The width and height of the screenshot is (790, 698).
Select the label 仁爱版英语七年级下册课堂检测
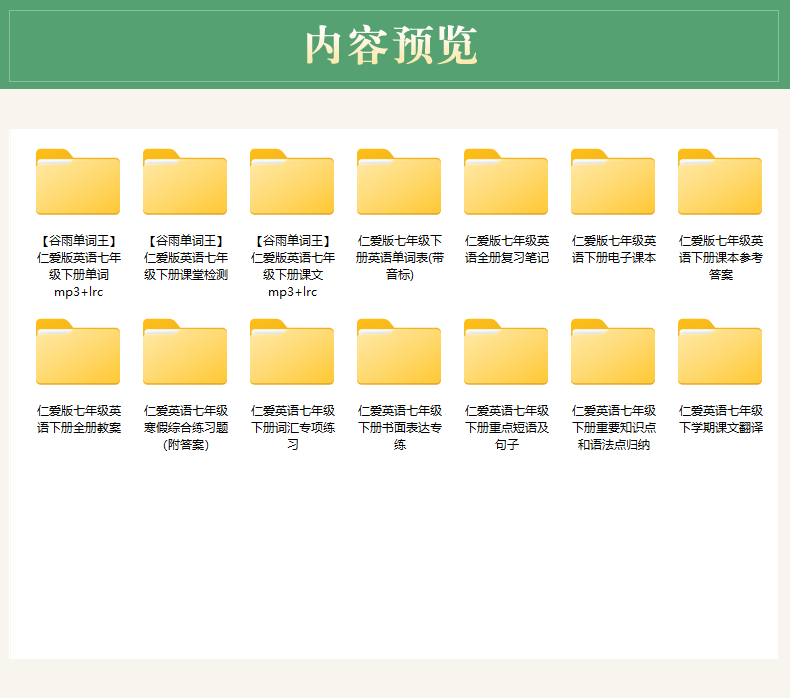click(185, 258)
